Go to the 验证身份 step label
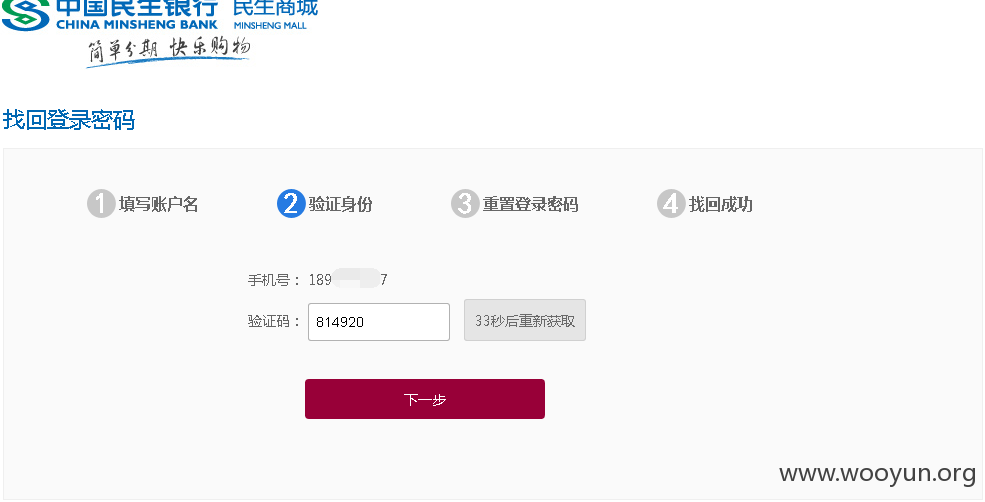985x502 pixels. point(340,204)
